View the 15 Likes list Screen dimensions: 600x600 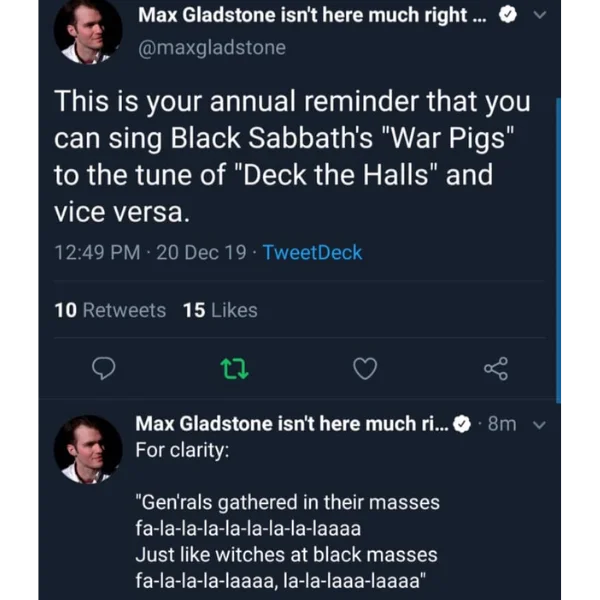tap(220, 310)
